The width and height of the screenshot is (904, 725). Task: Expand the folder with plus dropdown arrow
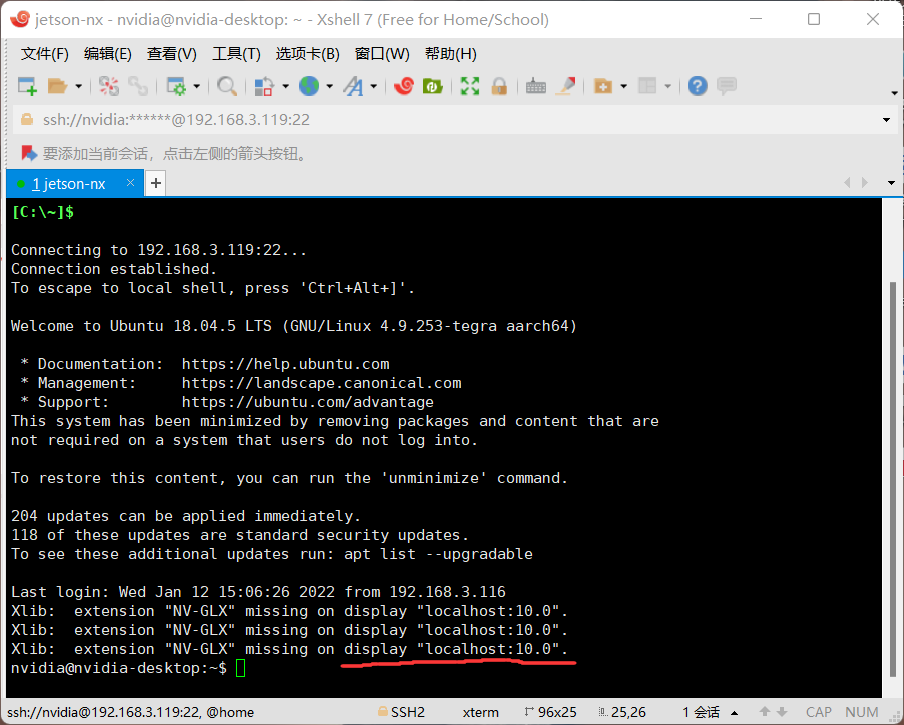[x=624, y=86]
